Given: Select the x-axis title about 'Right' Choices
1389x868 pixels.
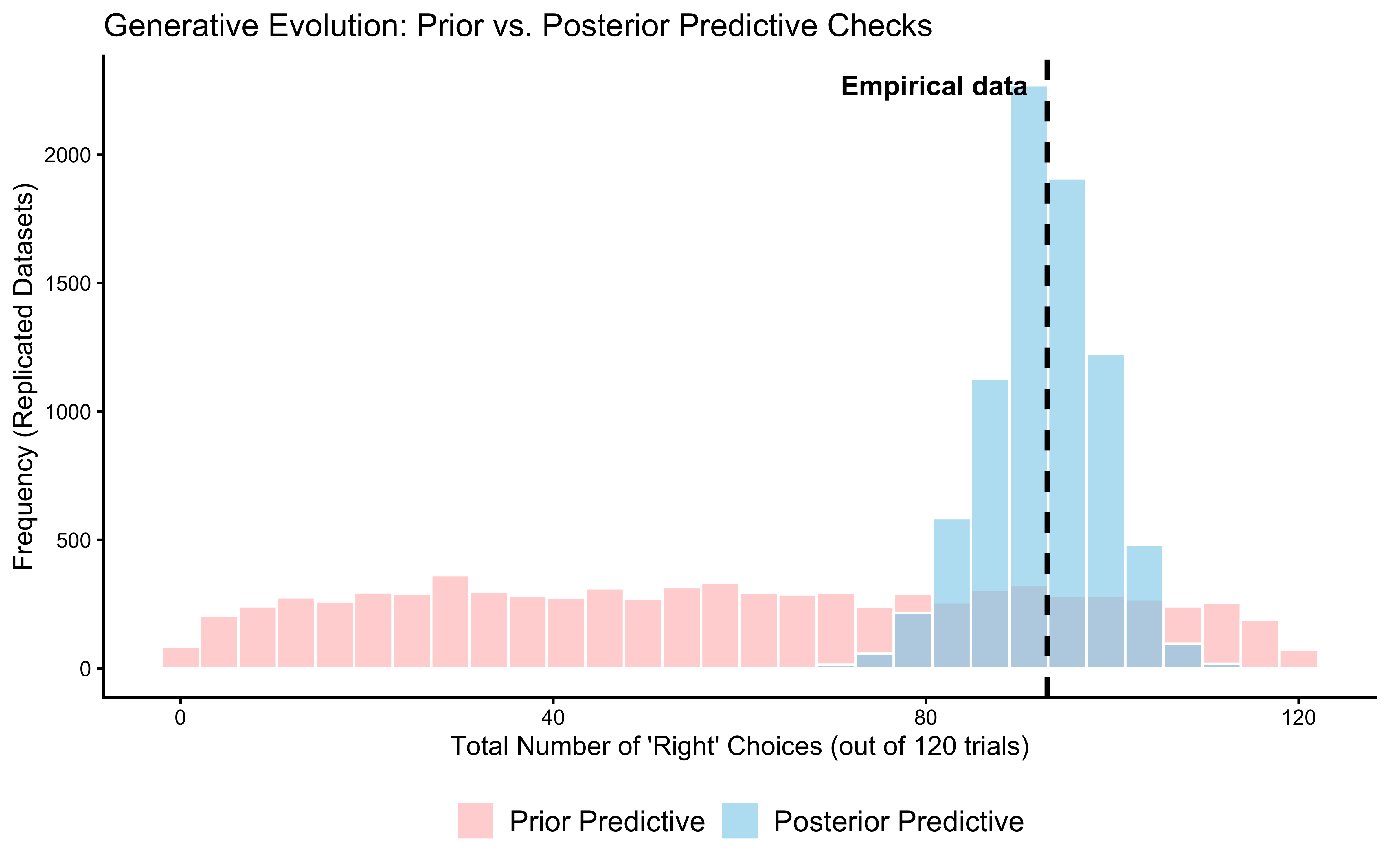Looking at the screenshot, I should click(739, 746).
